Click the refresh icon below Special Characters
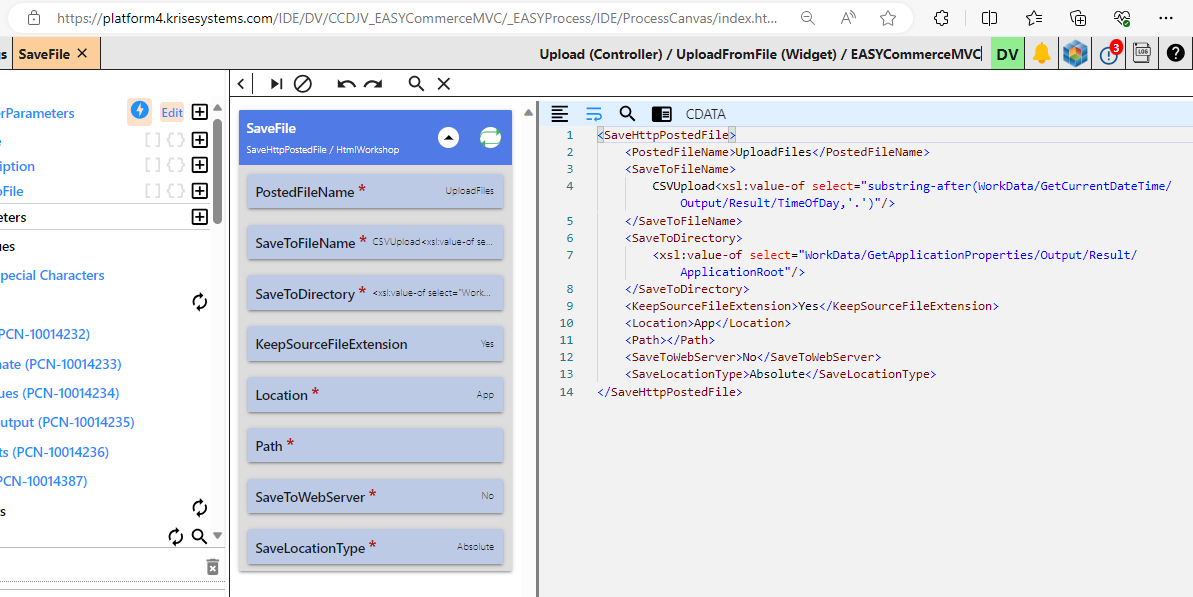This screenshot has width=1193, height=597. pos(199,302)
